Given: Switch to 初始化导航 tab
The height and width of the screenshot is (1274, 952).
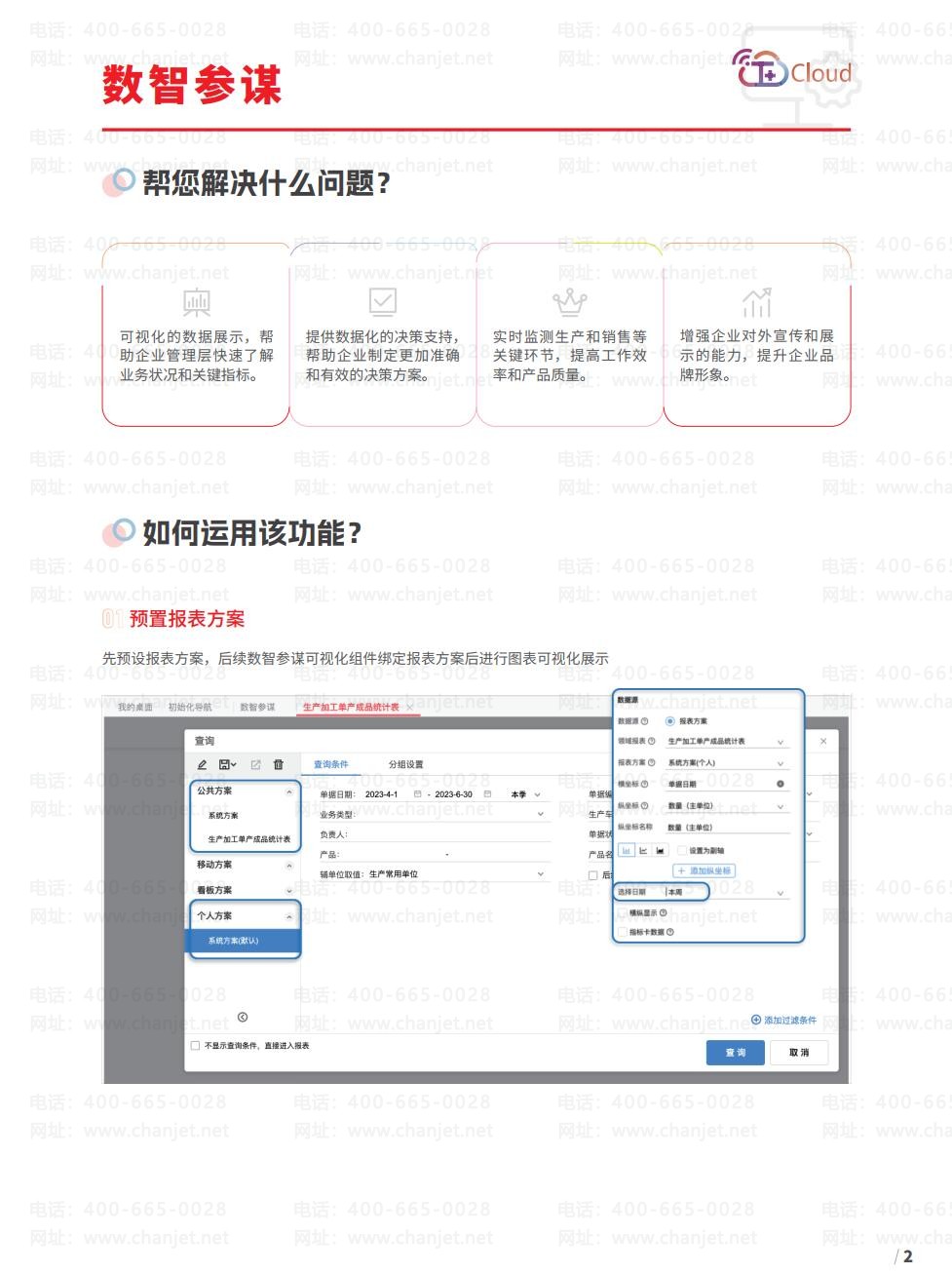Looking at the screenshot, I should click(x=190, y=707).
